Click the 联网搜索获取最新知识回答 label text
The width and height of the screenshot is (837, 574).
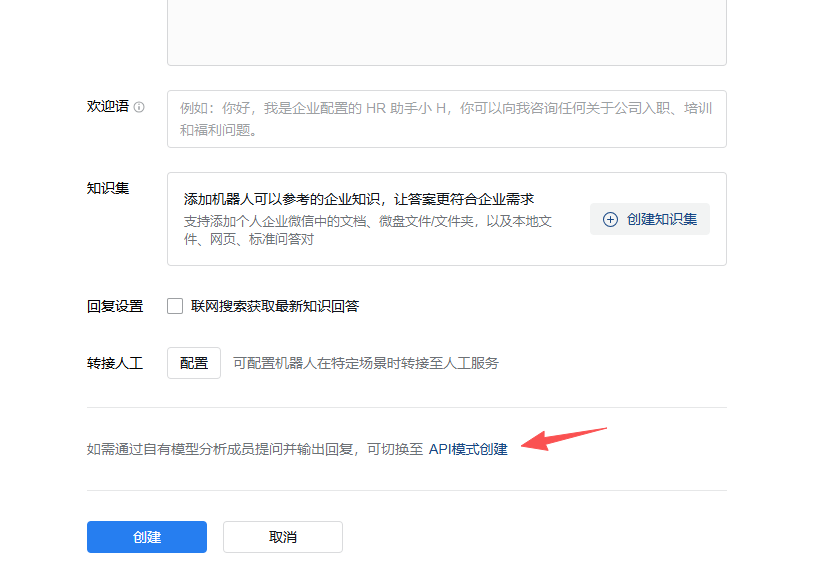pos(274,306)
